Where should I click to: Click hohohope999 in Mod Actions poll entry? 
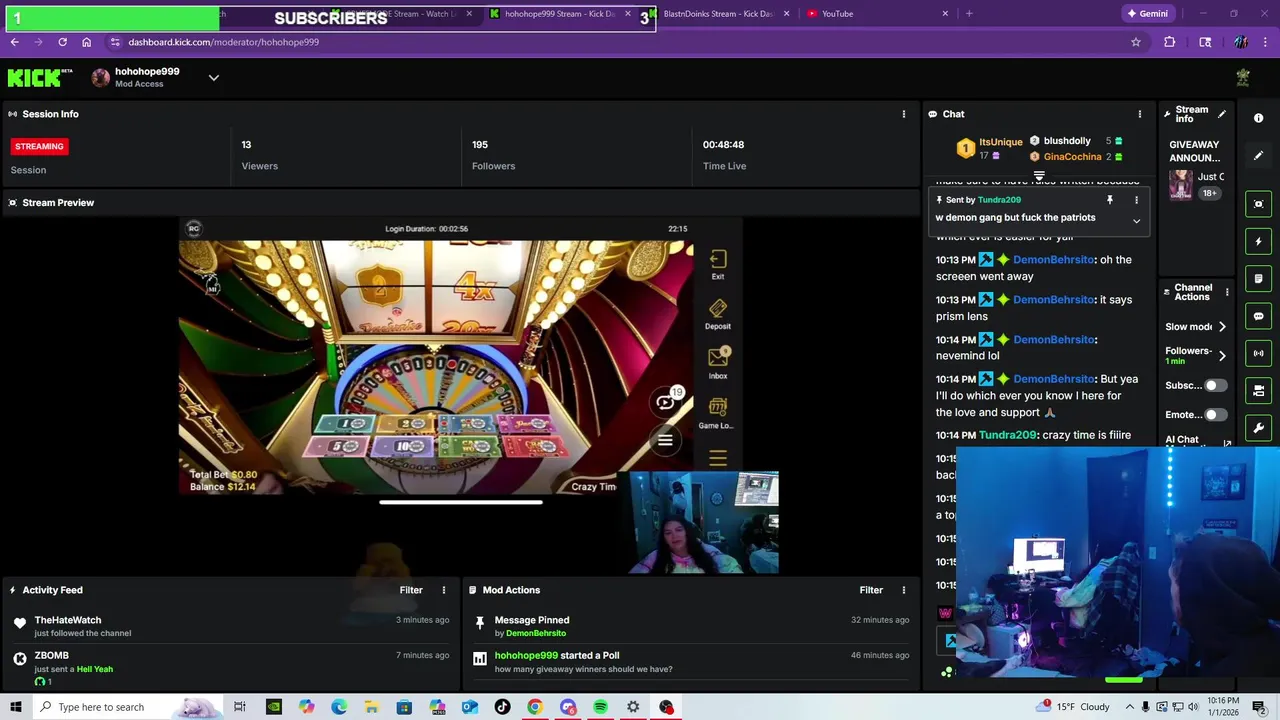point(526,655)
